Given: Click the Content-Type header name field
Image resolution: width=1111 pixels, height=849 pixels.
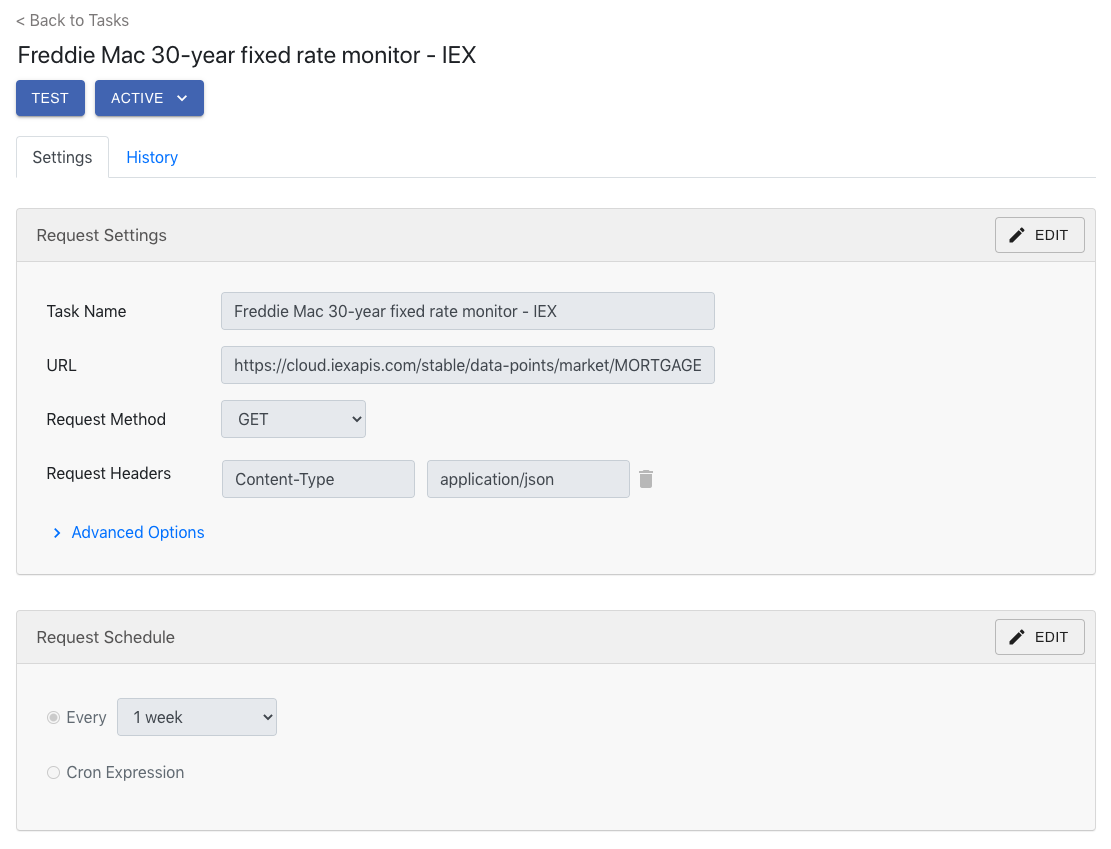Looking at the screenshot, I should point(318,479).
